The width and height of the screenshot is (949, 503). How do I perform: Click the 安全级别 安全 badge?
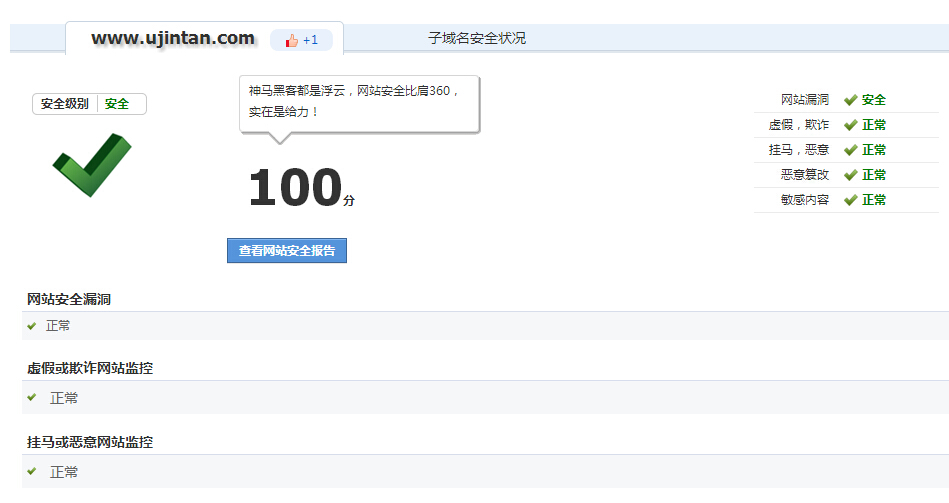coord(89,104)
